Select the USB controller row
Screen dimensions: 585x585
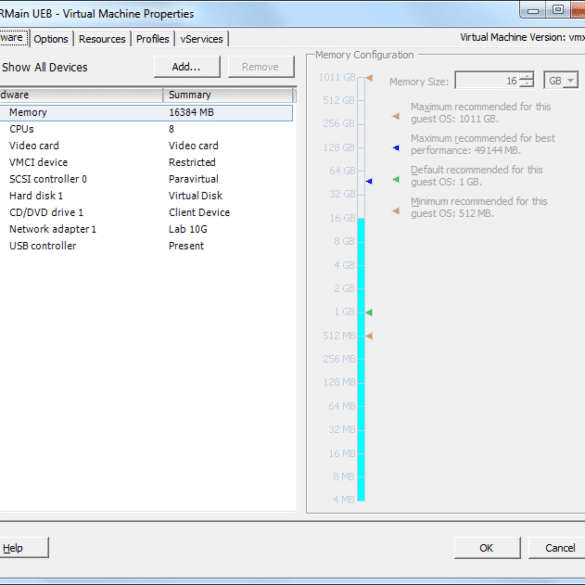[146, 246]
